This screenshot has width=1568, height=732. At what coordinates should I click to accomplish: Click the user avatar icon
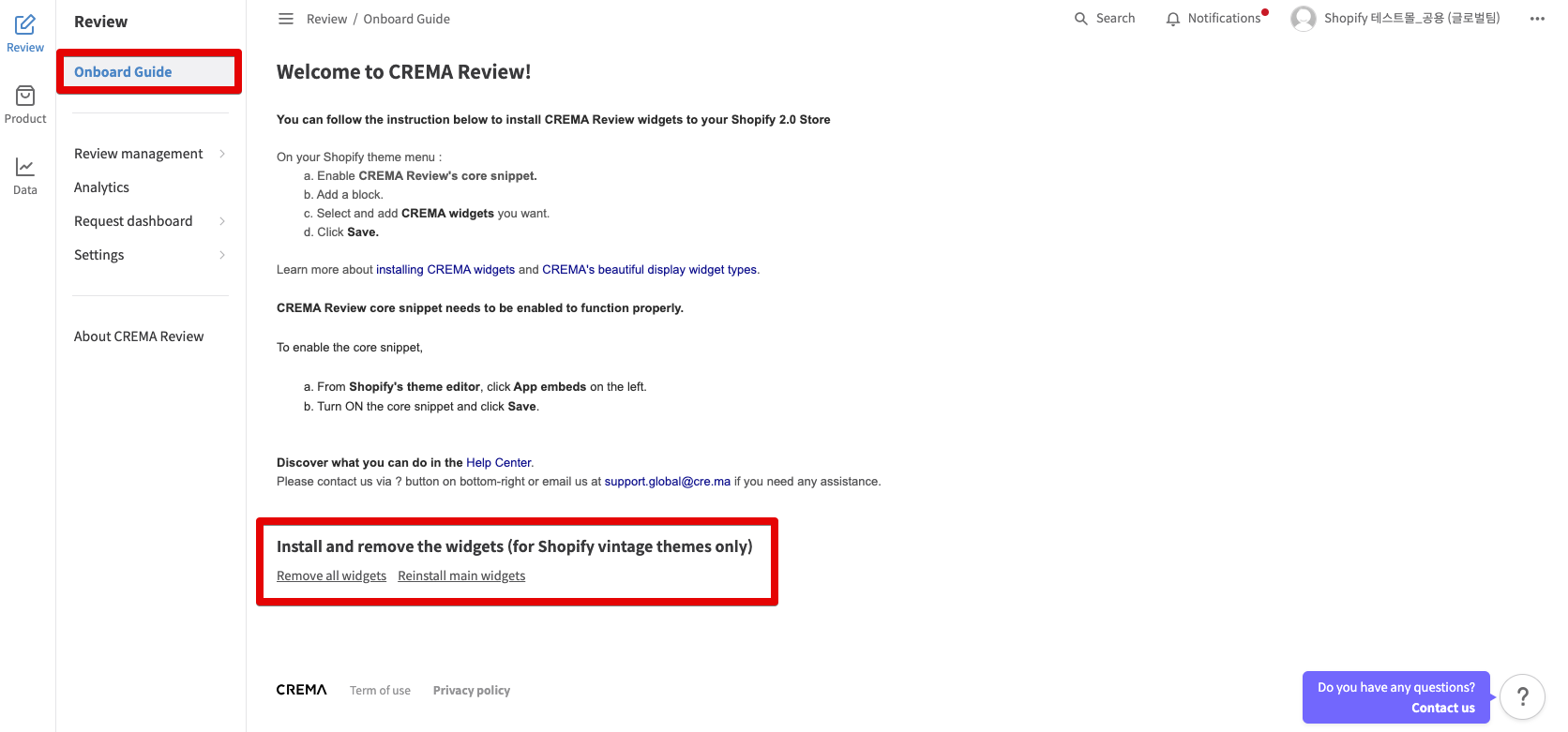tap(1304, 19)
